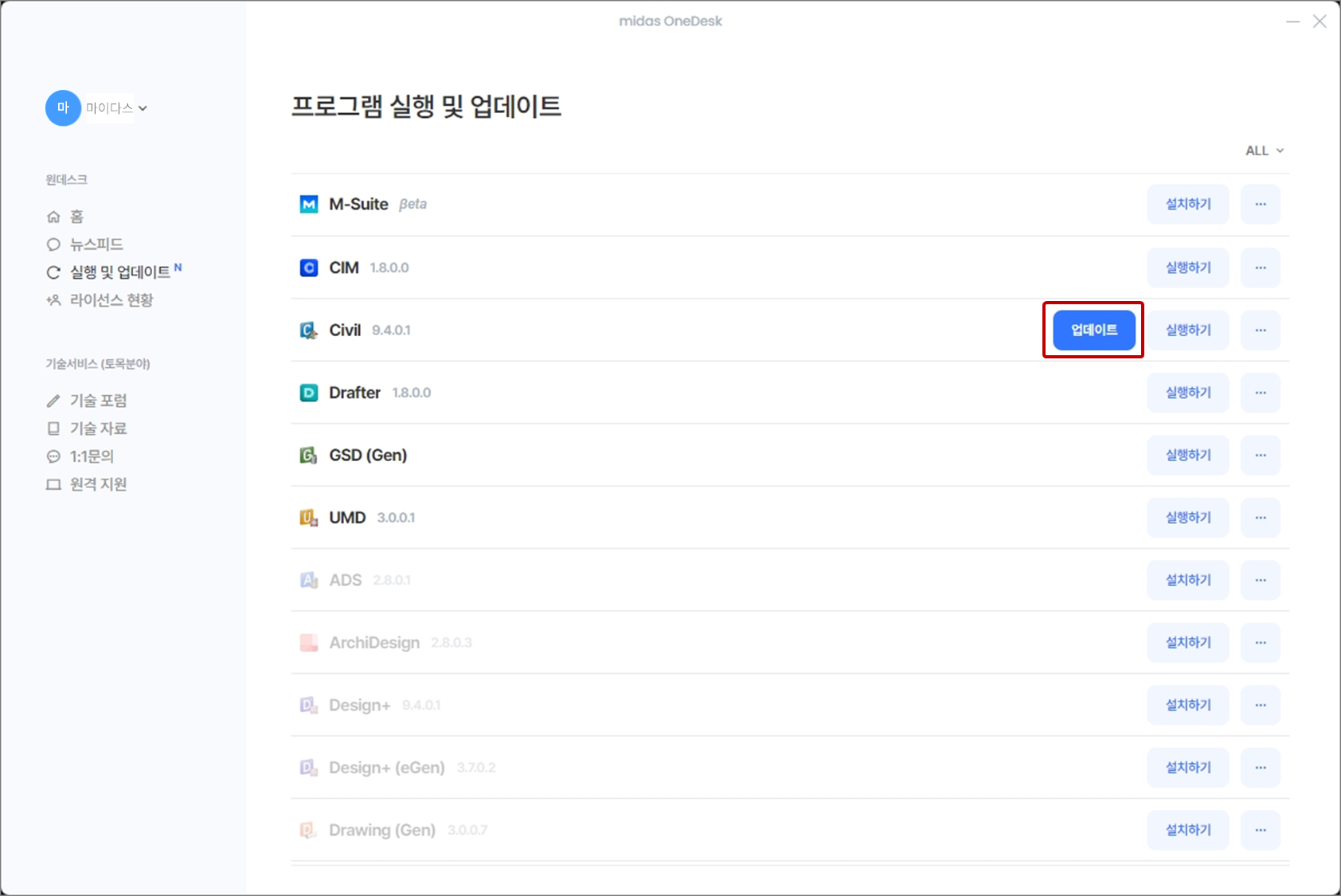Image resolution: width=1341 pixels, height=896 pixels.
Task: Click the CIM program icon
Action: coord(309,268)
